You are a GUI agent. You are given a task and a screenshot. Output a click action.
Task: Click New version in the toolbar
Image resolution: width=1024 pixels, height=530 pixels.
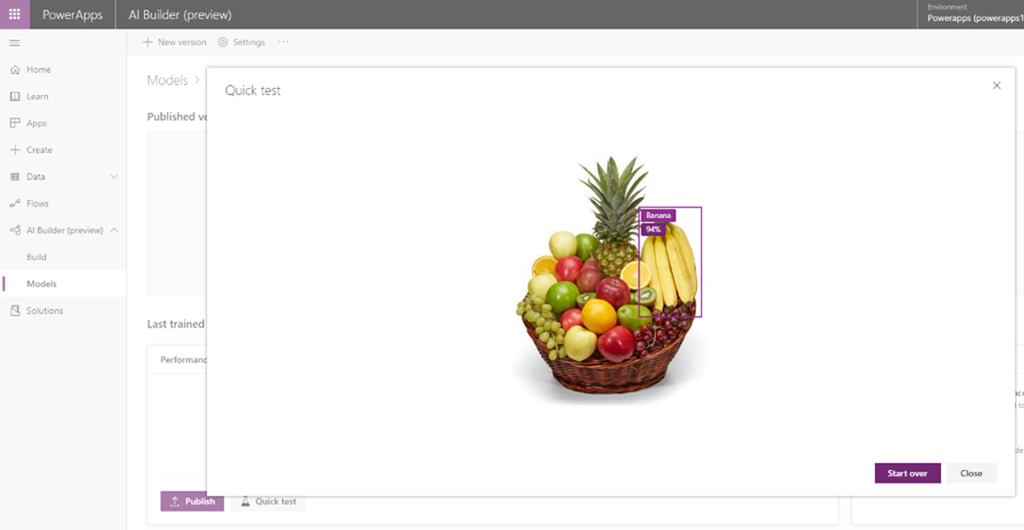(174, 42)
